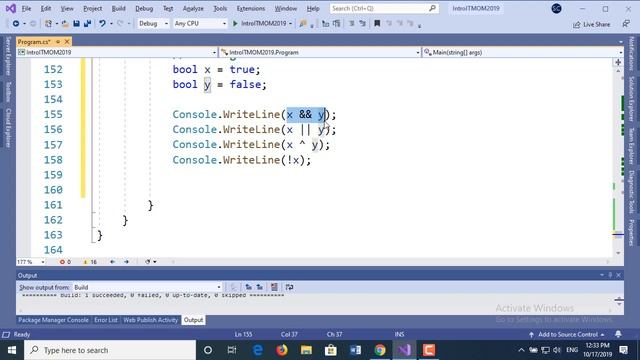Pin the Program.cs tab

pos(58,42)
